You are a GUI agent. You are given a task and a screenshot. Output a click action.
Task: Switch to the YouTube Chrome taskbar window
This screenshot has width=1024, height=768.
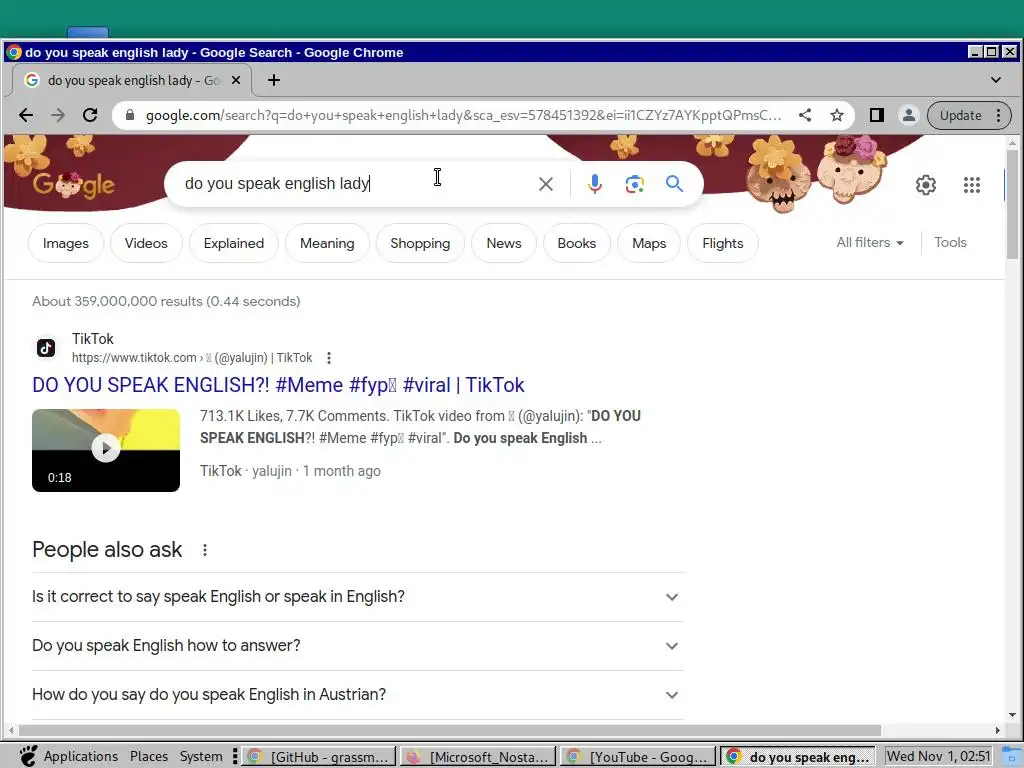(638, 757)
